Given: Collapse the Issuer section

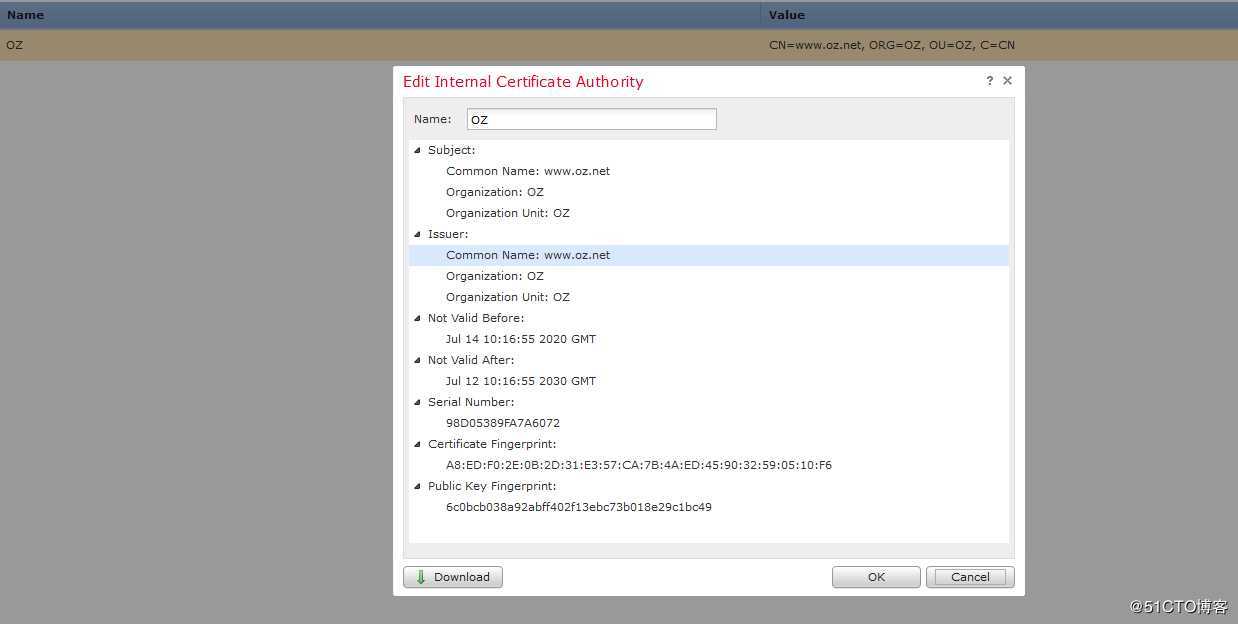Looking at the screenshot, I should (x=418, y=234).
